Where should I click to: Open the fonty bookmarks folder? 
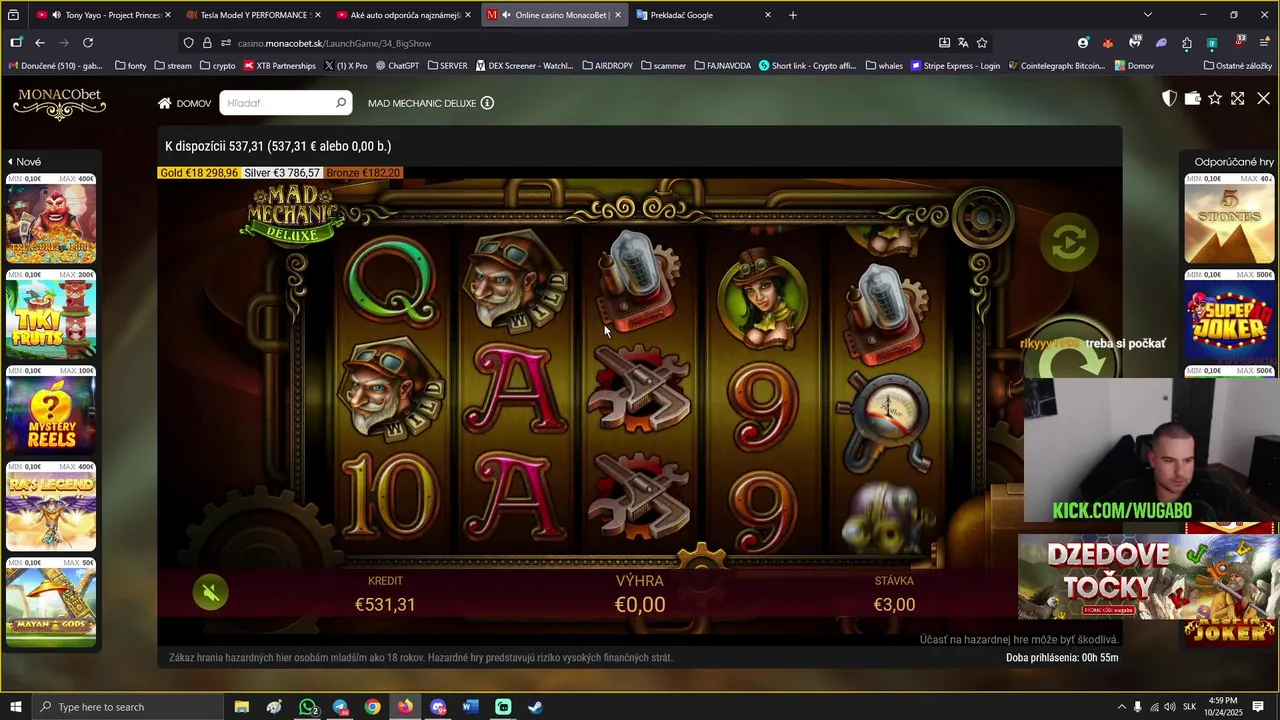coord(131,66)
